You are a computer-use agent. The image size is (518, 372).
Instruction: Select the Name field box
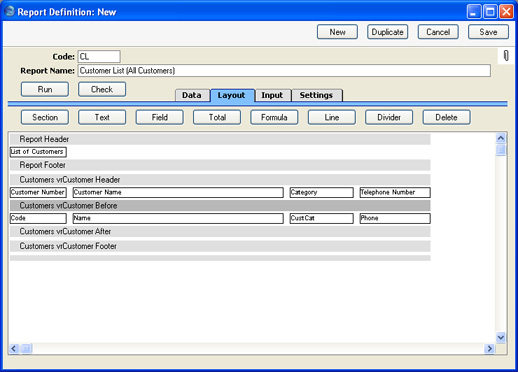click(178, 218)
